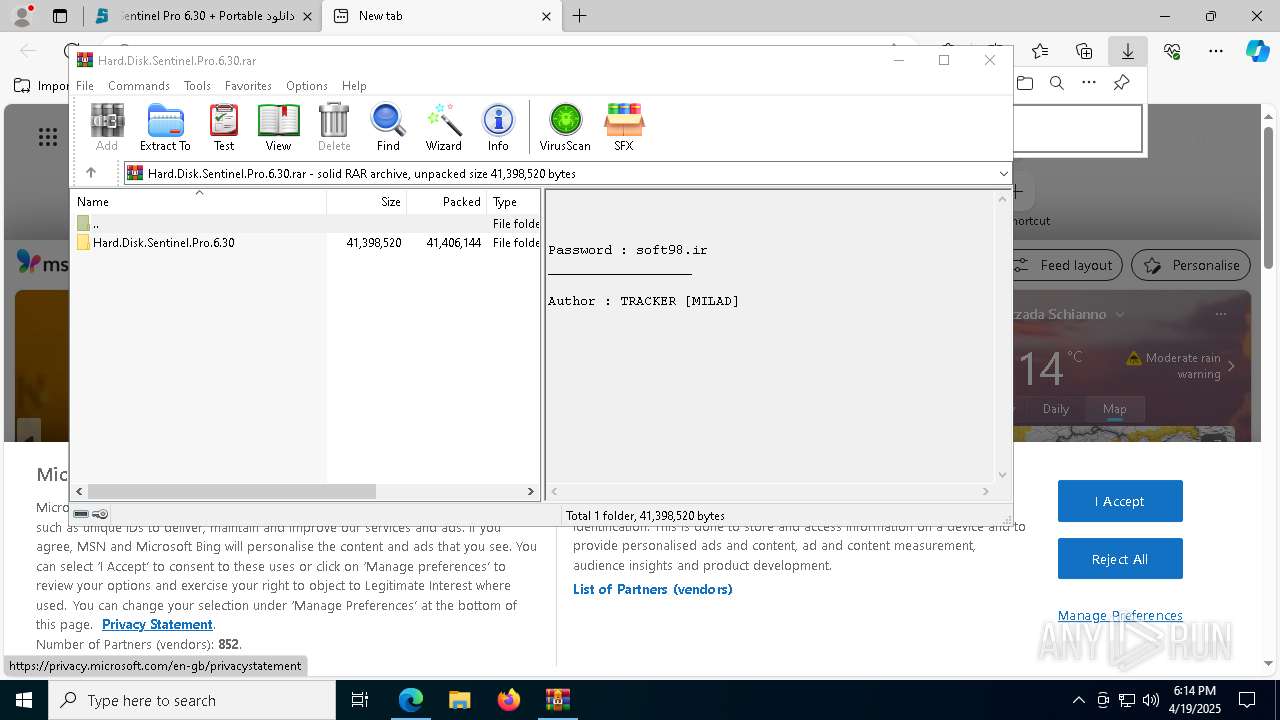Show archive Info
The width and height of the screenshot is (1280, 720).
[x=498, y=127]
